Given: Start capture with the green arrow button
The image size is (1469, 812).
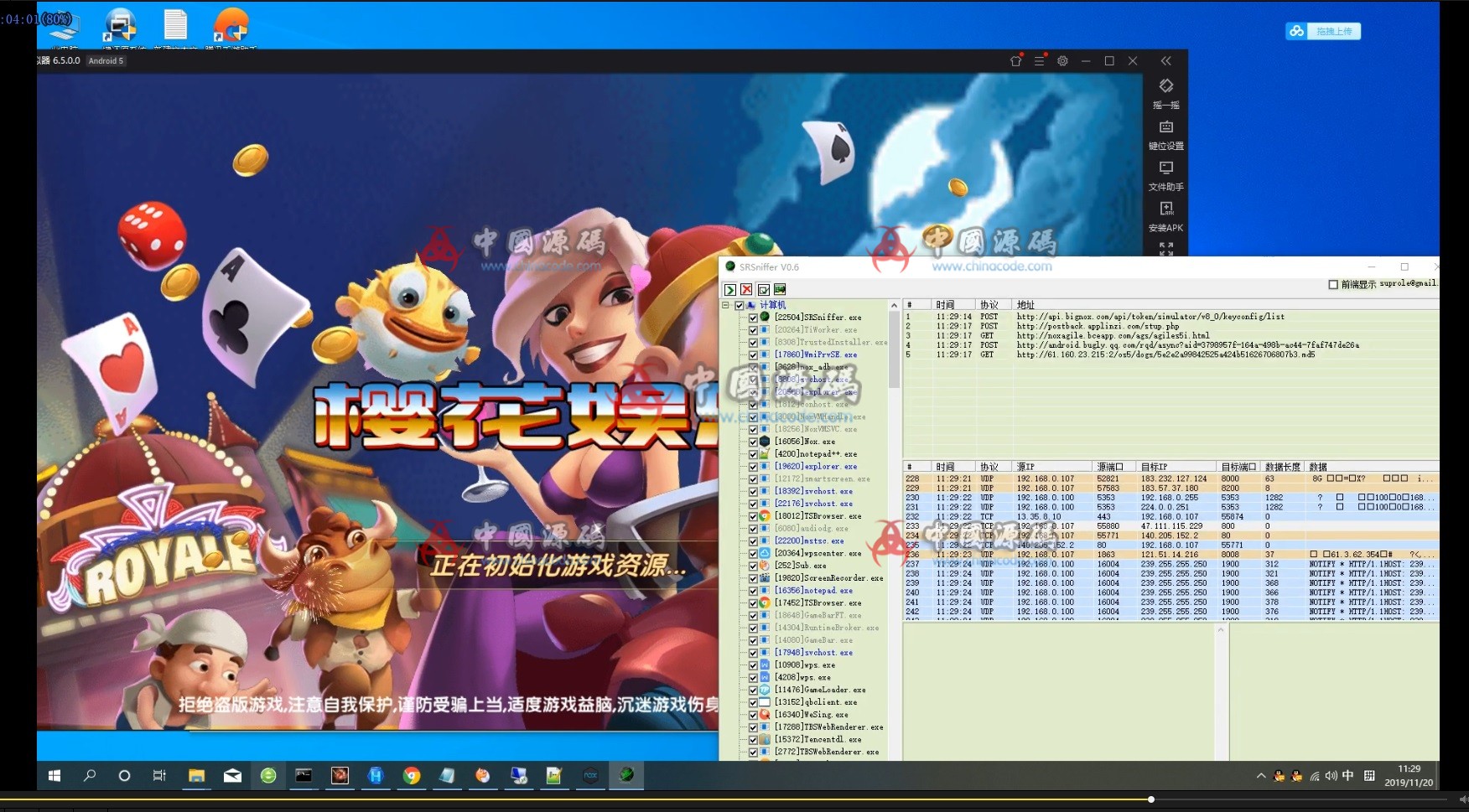Looking at the screenshot, I should (x=730, y=290).
